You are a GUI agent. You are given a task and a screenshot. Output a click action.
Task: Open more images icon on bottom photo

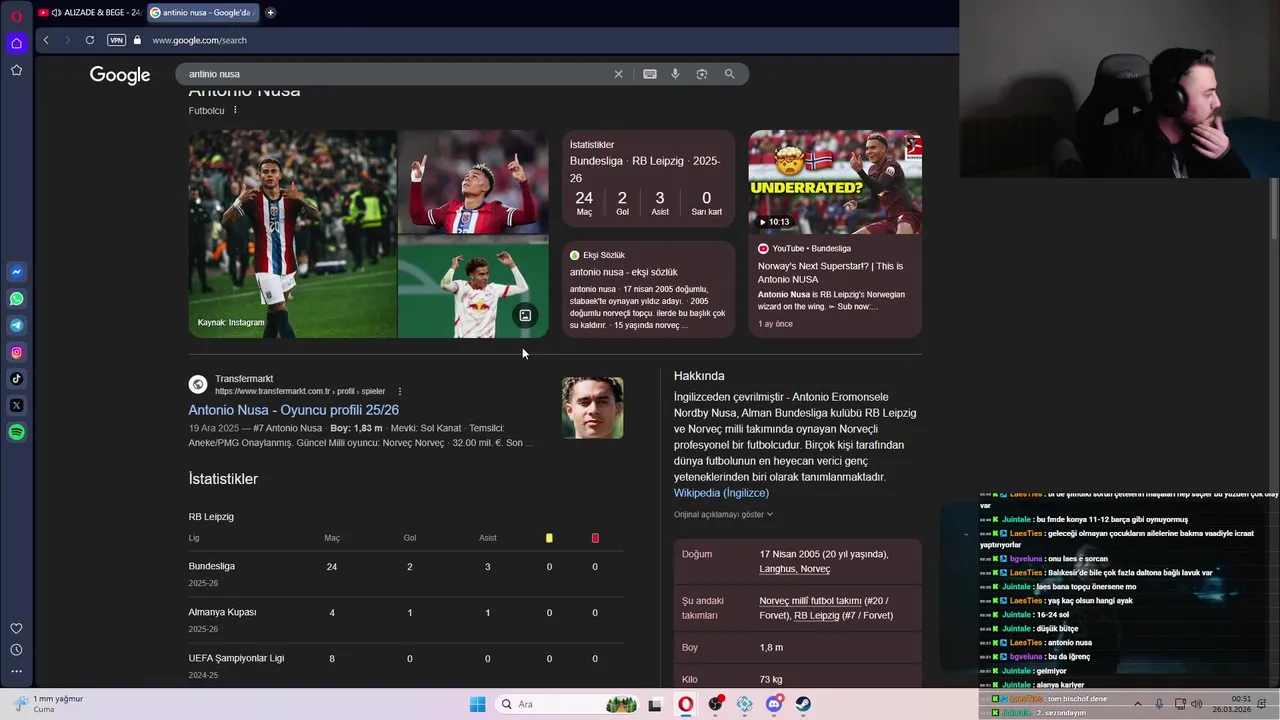[x=525, y=316]
